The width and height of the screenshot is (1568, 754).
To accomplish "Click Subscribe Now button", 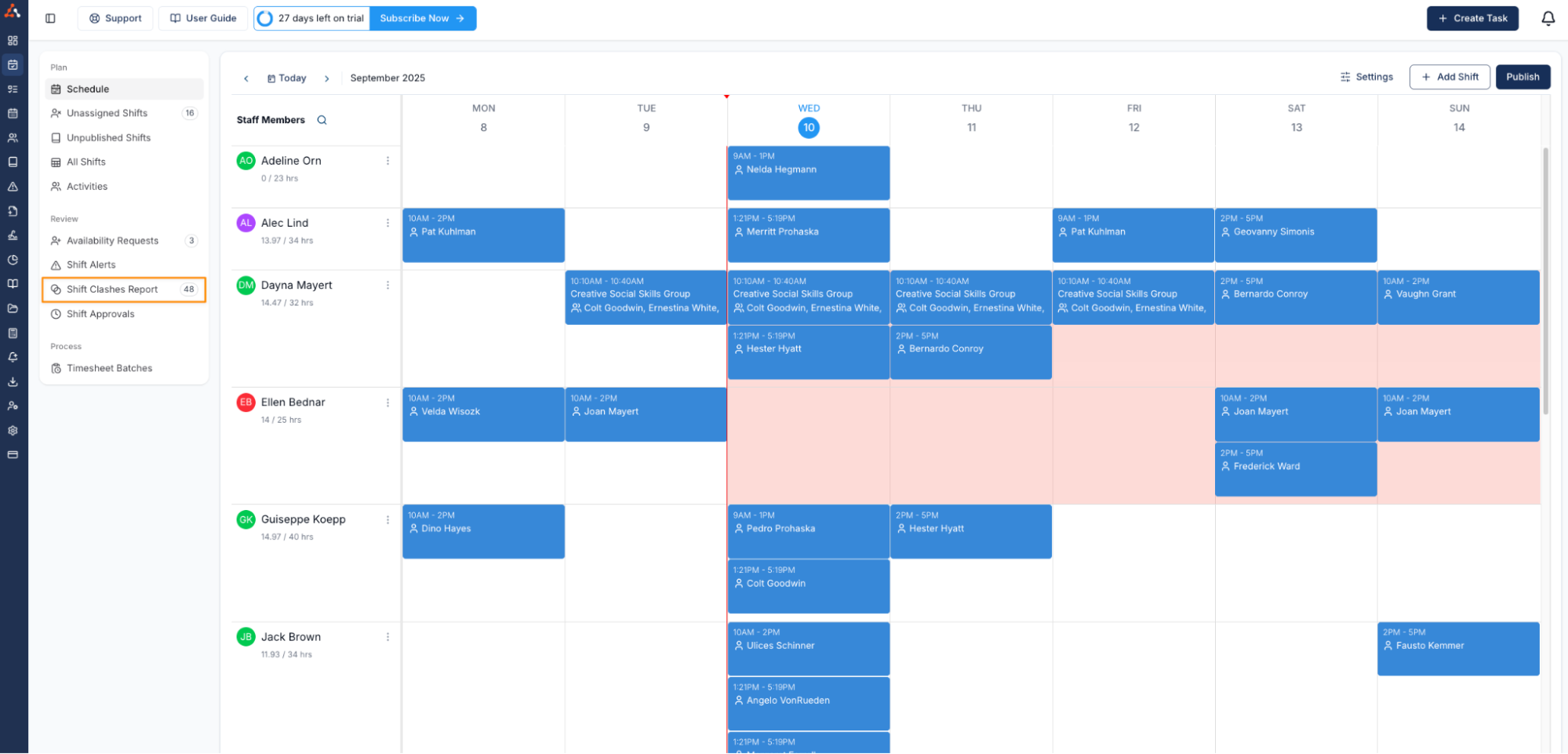I will pyautogui.click(x=422, y=18).
